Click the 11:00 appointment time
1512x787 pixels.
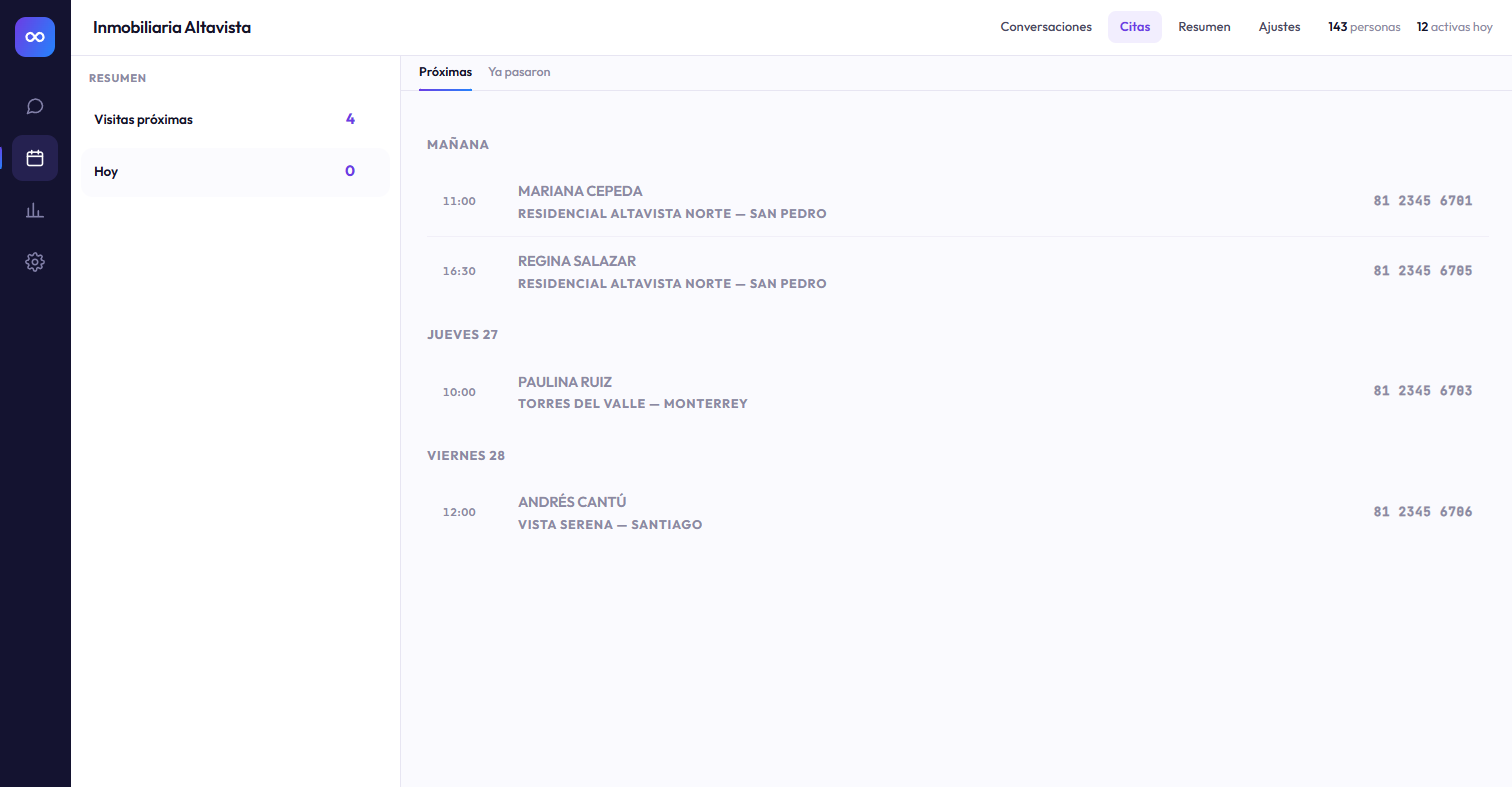pos(459,202)
